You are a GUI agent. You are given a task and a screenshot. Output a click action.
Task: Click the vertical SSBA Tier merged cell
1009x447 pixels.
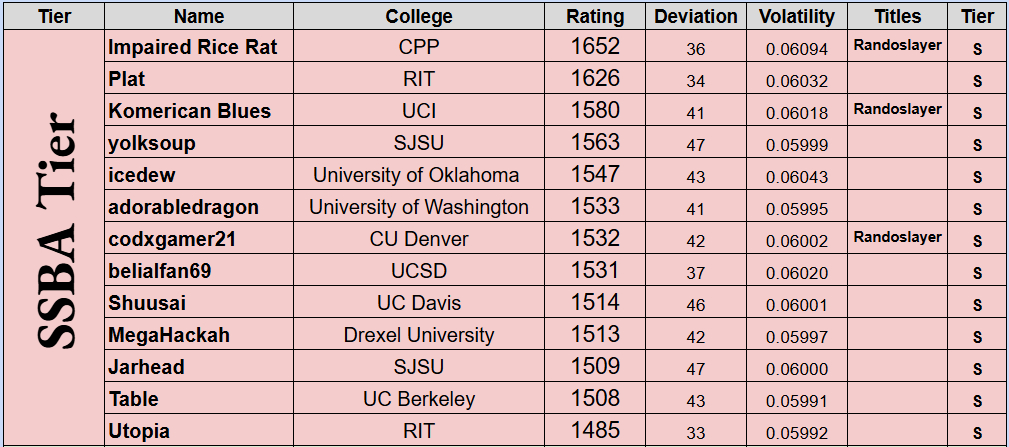[54, 236]
